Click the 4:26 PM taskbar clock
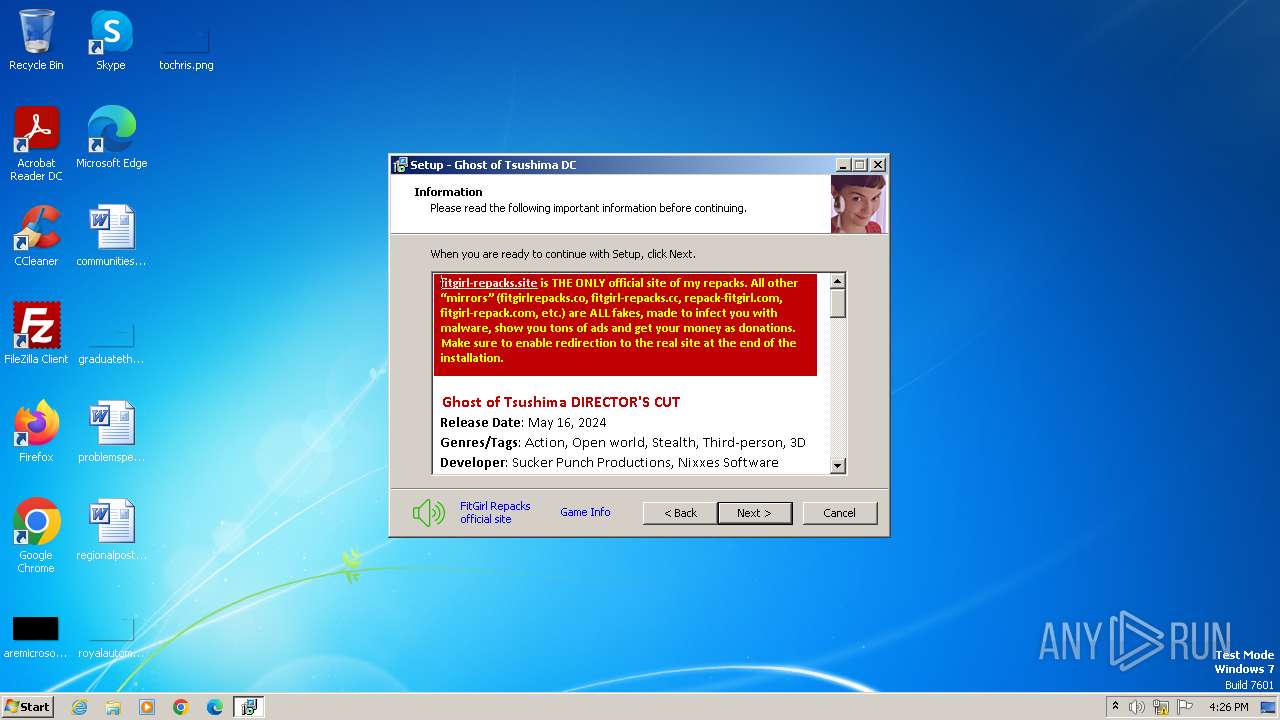The height and width of the screenshot is (720, 1280). pyautogui.click(x=1229, y=707)
